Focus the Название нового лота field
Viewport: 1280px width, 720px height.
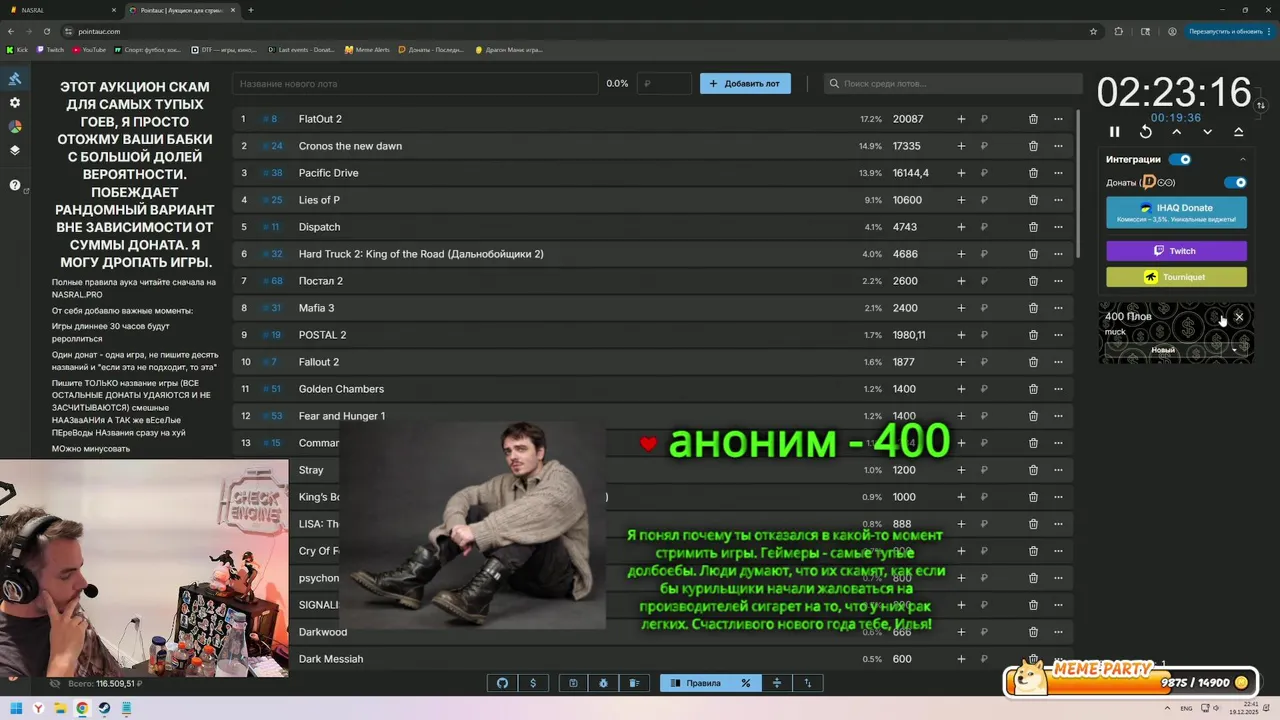click(x=415, y=84)
